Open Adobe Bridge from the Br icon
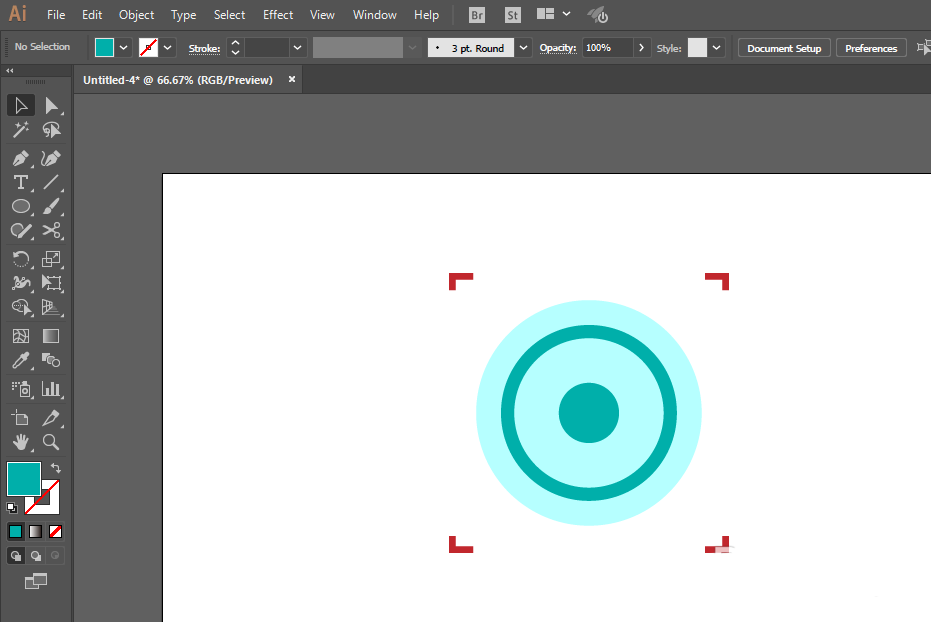This screenshot has height=622, width=931. pyautogui.click(x=478, y=15)
